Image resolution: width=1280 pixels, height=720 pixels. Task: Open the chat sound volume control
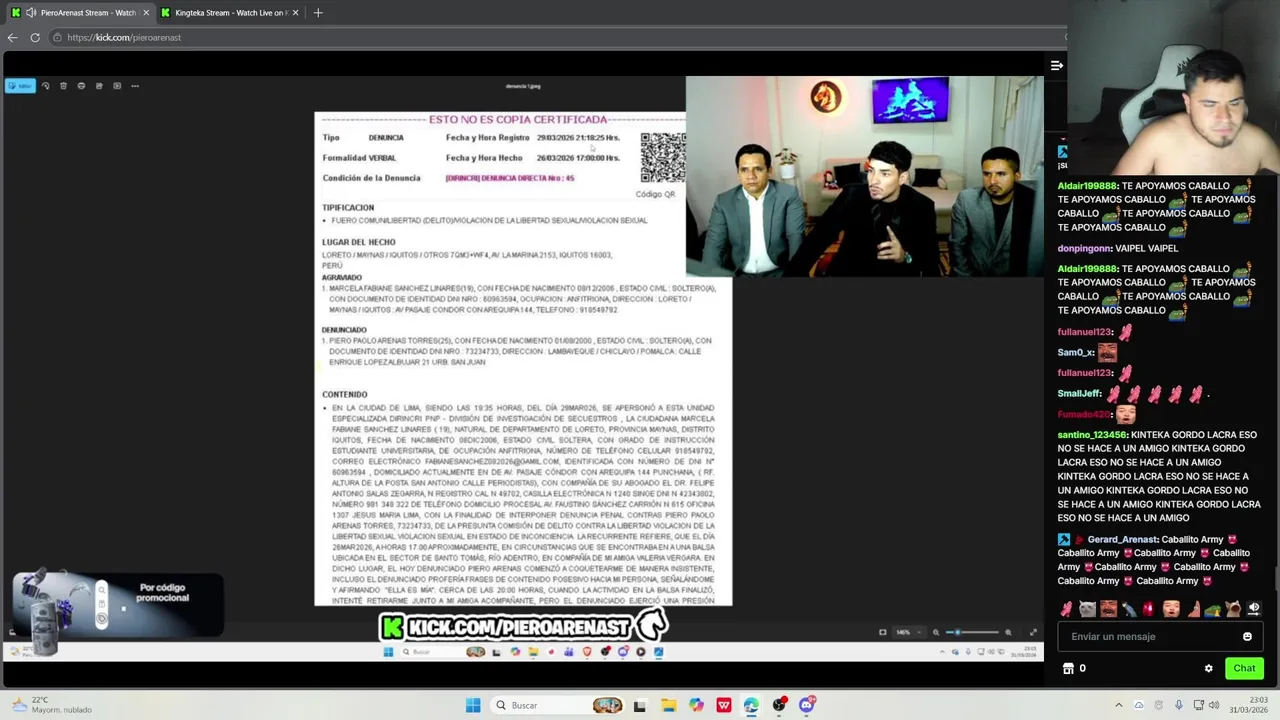click(1254, 608)
